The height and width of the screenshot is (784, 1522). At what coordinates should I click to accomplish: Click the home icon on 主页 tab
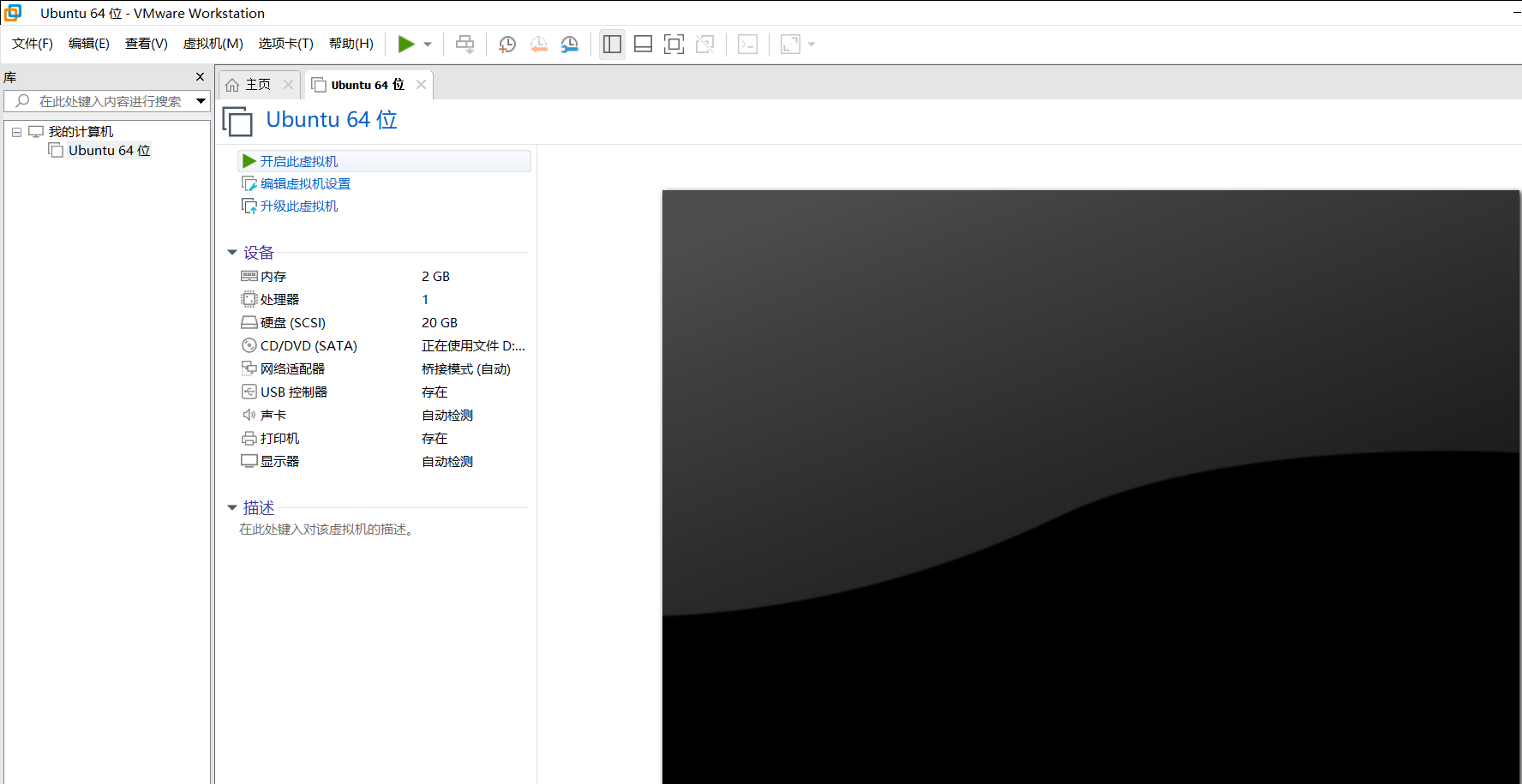pyautogui.click(x=232, y=85)
